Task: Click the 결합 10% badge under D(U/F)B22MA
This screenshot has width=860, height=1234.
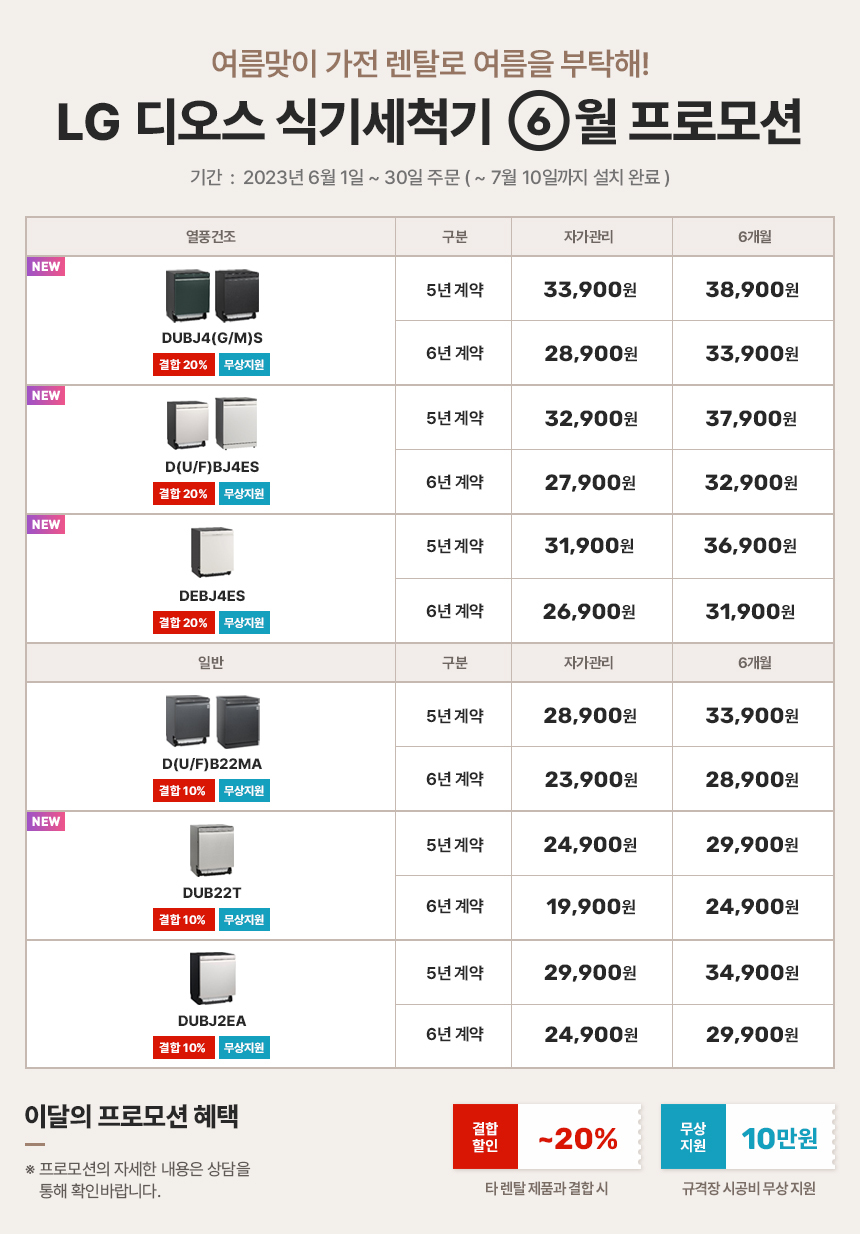Action: tap(183, 791)
